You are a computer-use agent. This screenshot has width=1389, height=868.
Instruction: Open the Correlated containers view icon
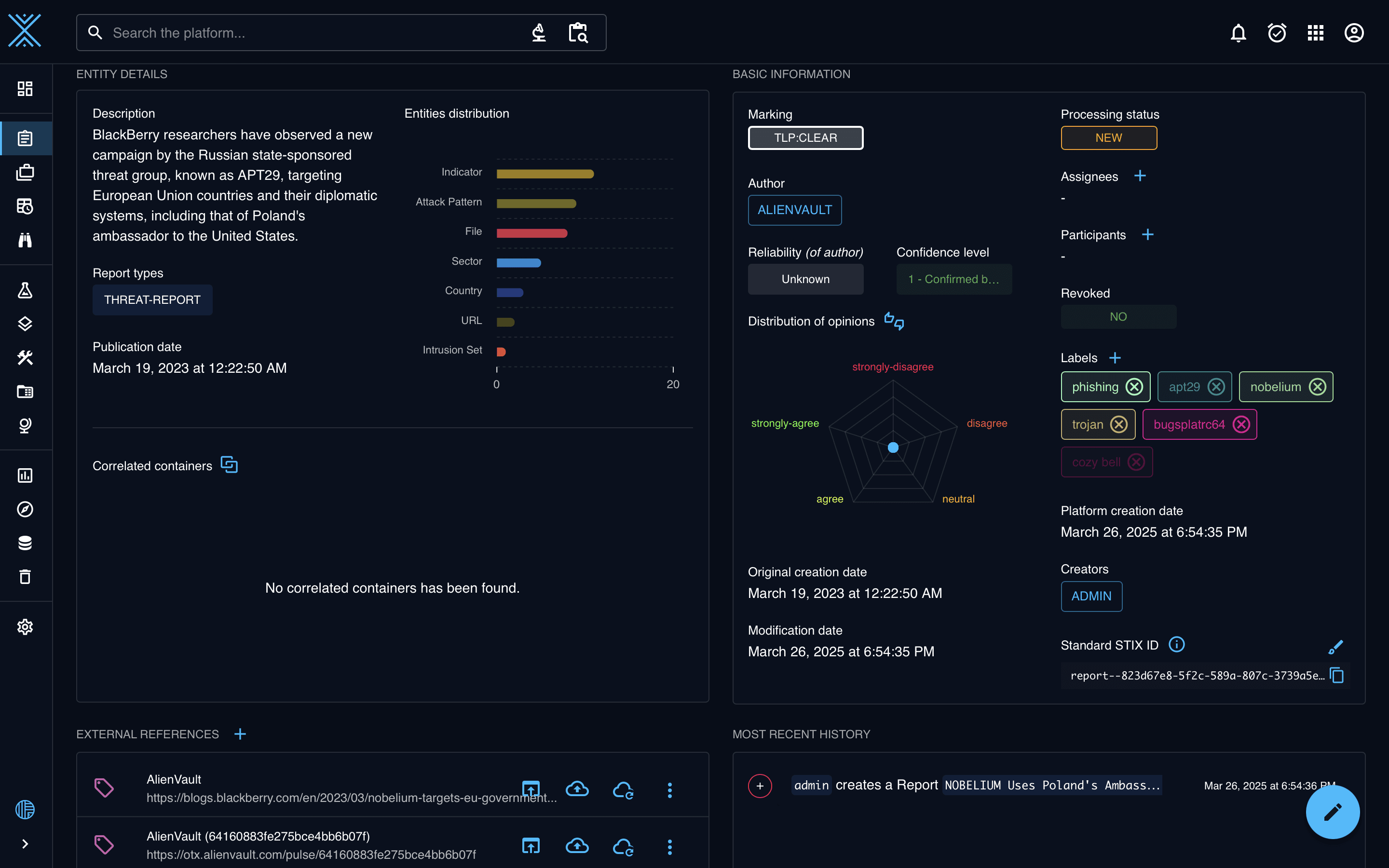click(229, 464)
